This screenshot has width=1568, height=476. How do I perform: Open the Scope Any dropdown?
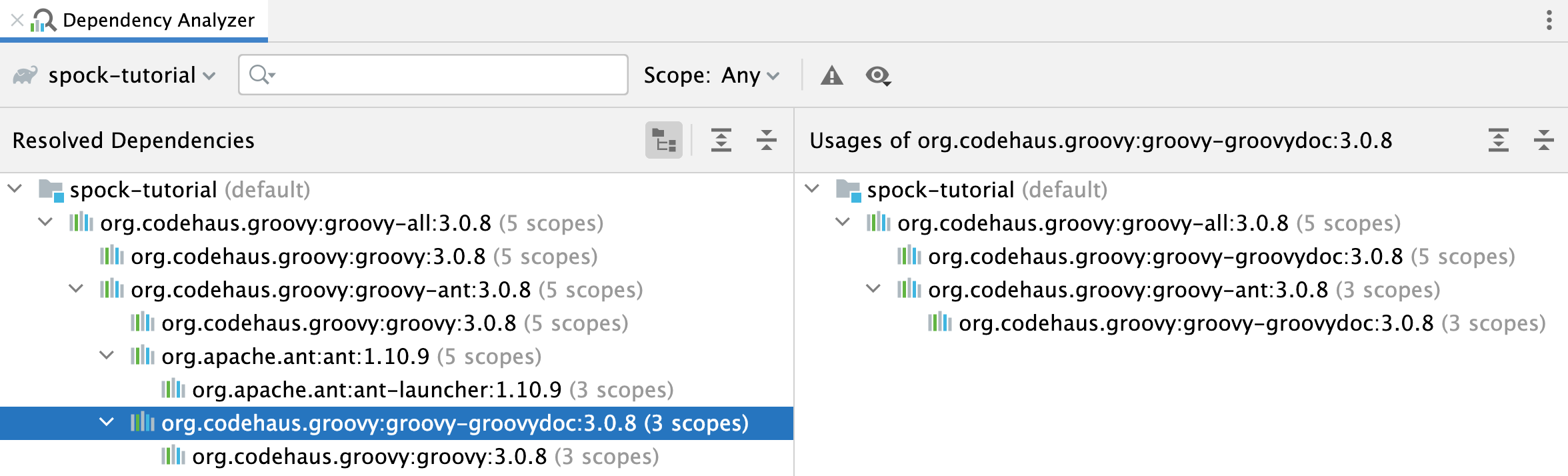(750, 75)
